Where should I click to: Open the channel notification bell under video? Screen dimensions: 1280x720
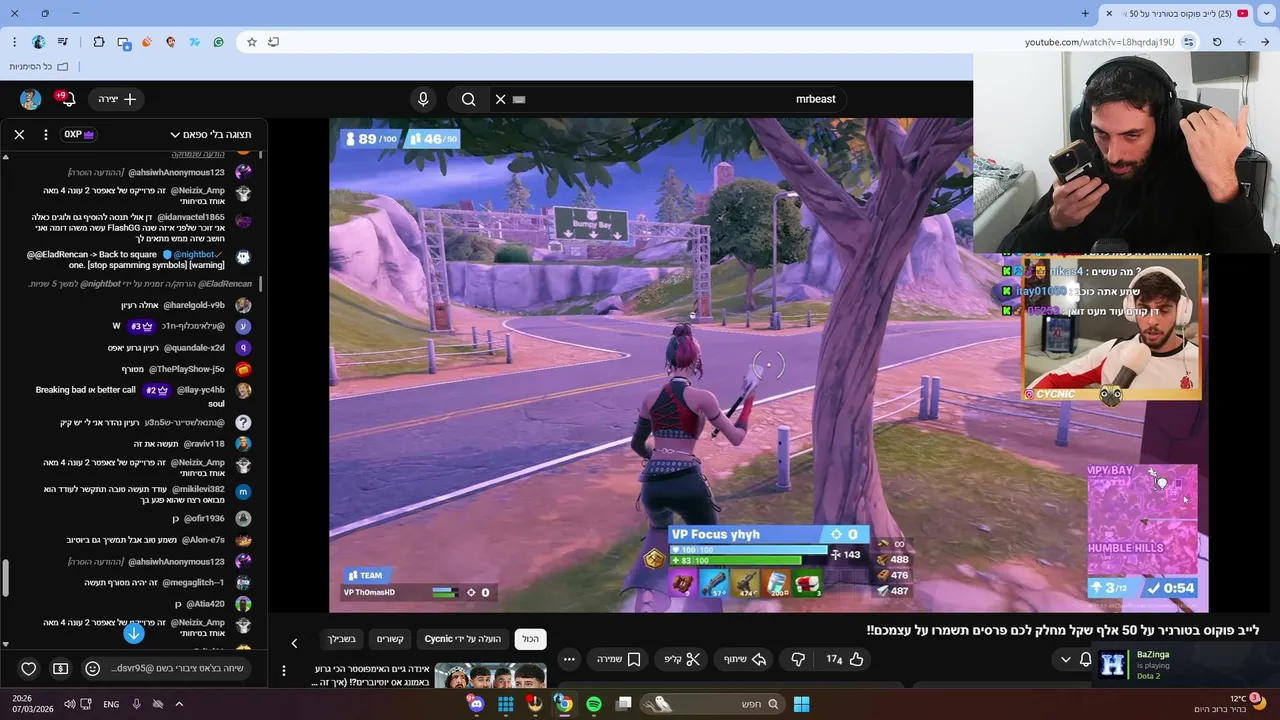point(1086,659)
